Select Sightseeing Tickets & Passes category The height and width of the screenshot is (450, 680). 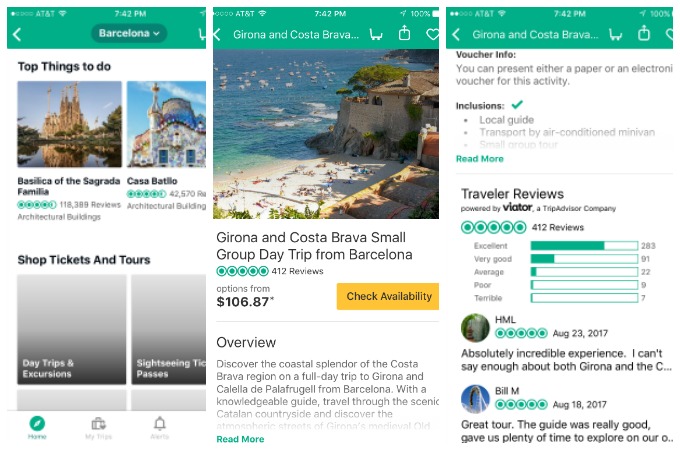(169, 329)
